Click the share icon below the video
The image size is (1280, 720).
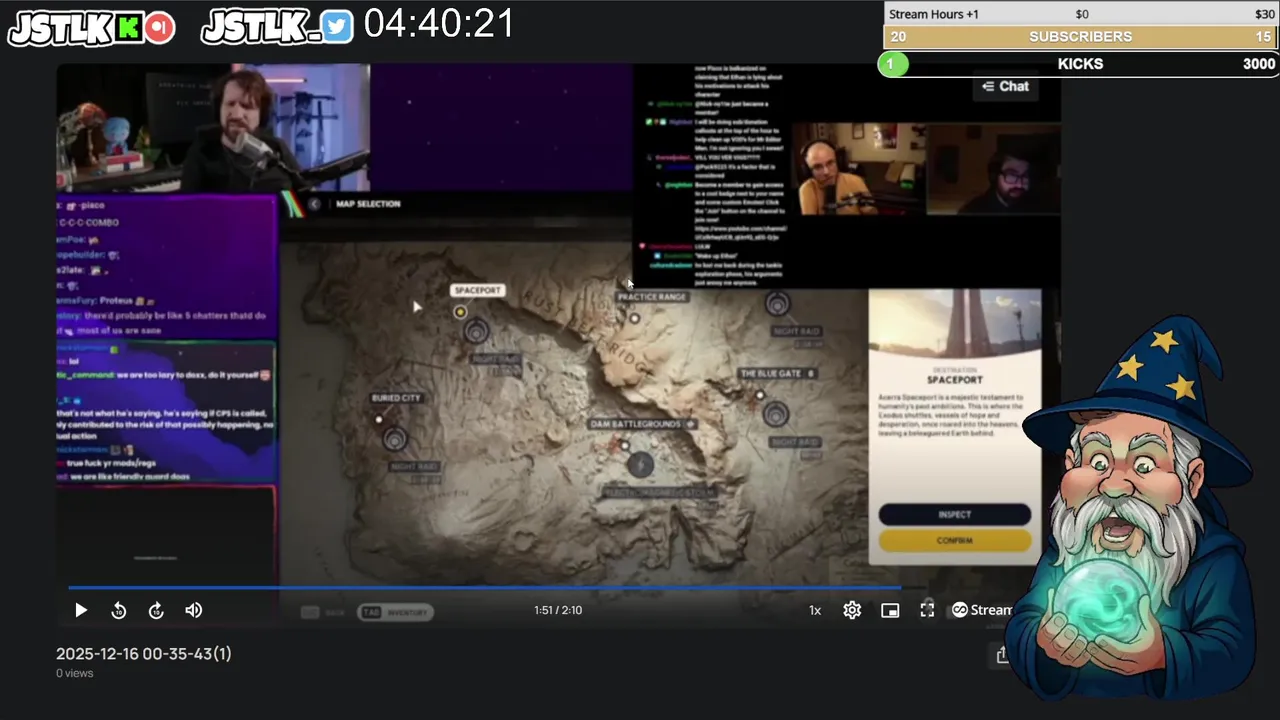[x=1001, y=654]
